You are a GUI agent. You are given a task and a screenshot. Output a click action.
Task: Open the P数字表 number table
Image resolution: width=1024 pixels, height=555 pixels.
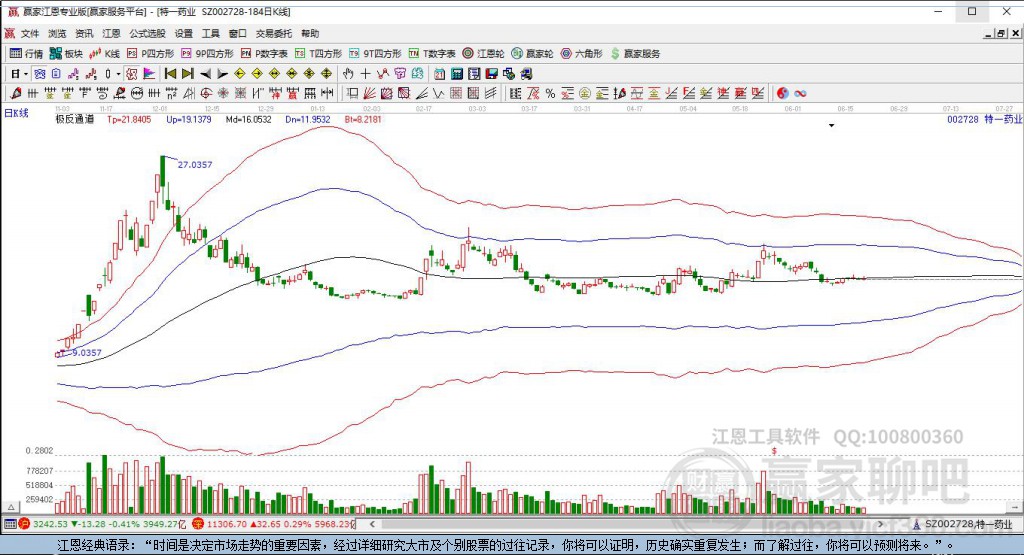click(x=264, y=54)
